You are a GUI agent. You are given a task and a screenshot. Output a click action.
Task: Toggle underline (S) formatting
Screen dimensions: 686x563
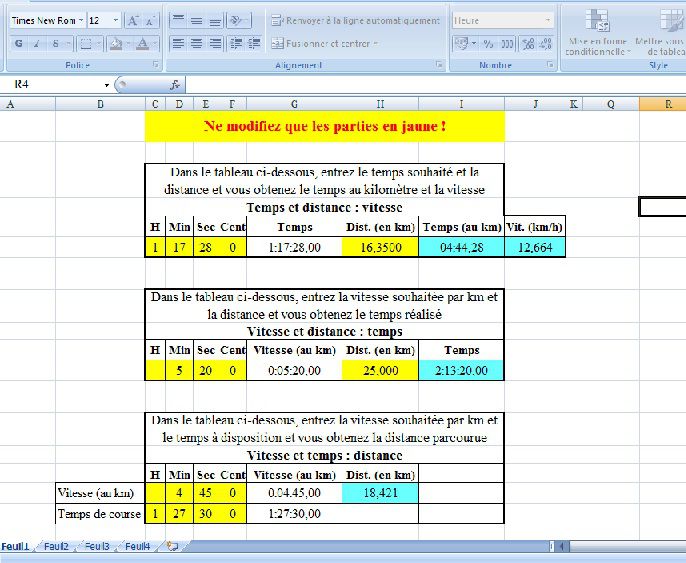55,44
